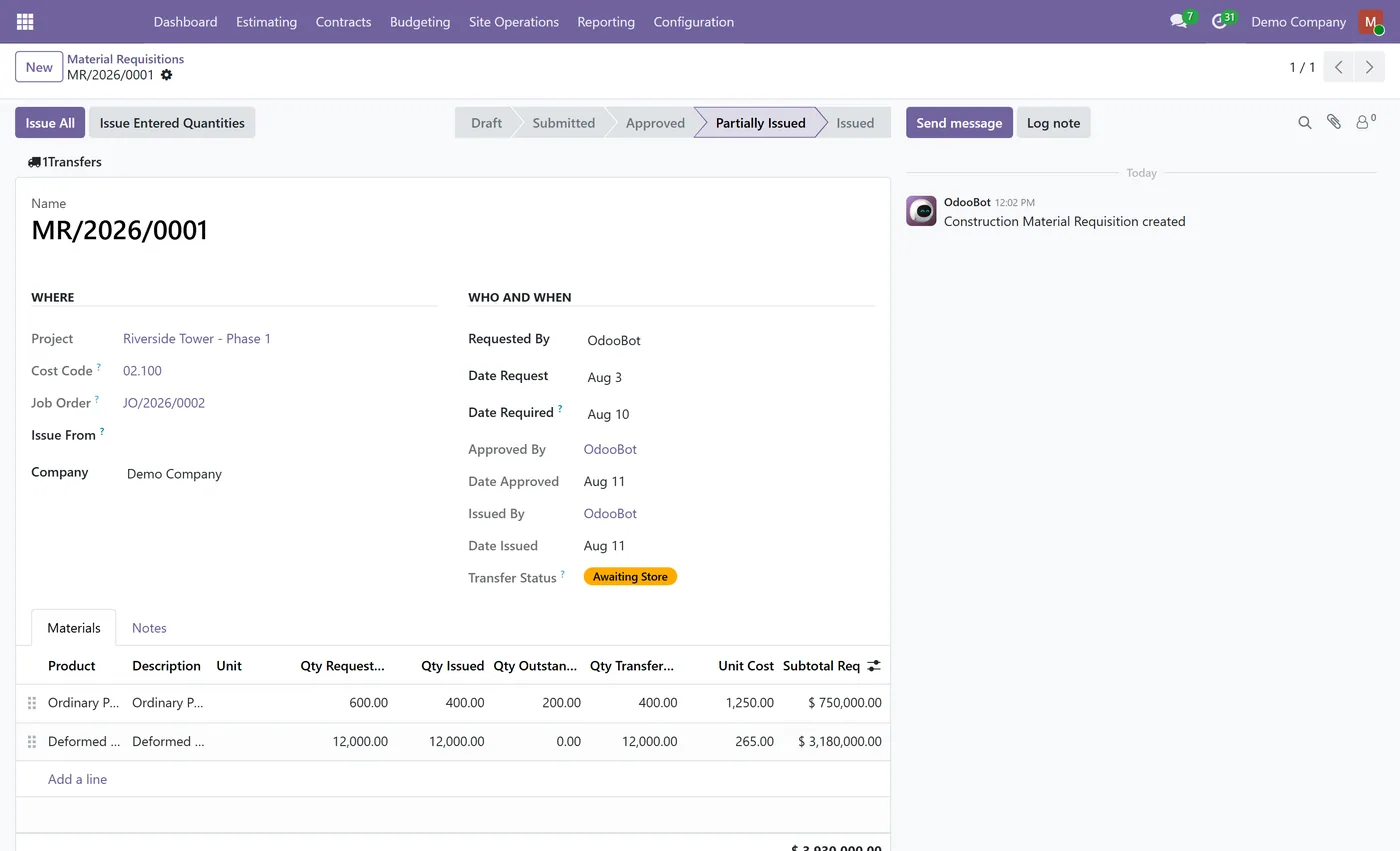Viewport: 1400px width, 851px height.
Task: Go to the previous record arrow
Action: pyautogui.click(x=1339, y=67)
